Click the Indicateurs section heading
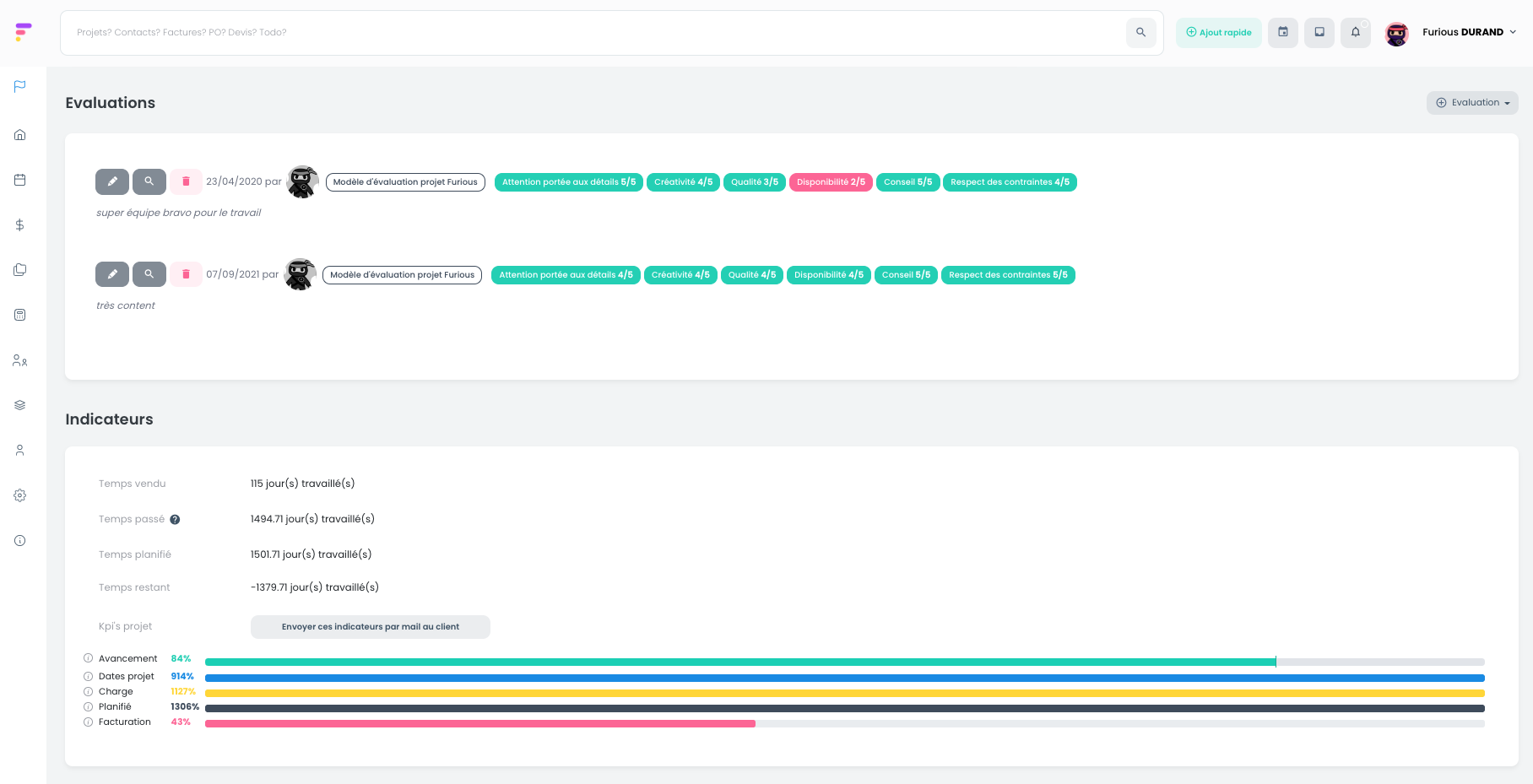This screenshot has height=784, width=1533. [110, 419]
